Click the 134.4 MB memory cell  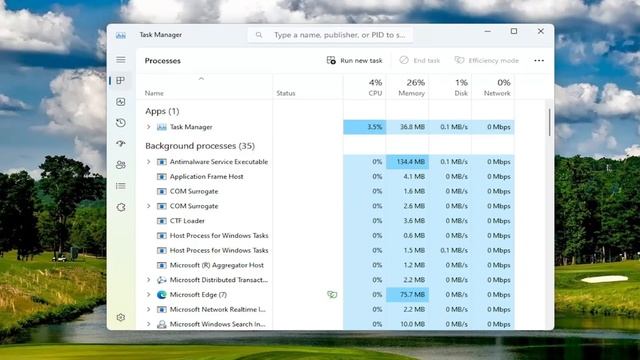[407, 162]
